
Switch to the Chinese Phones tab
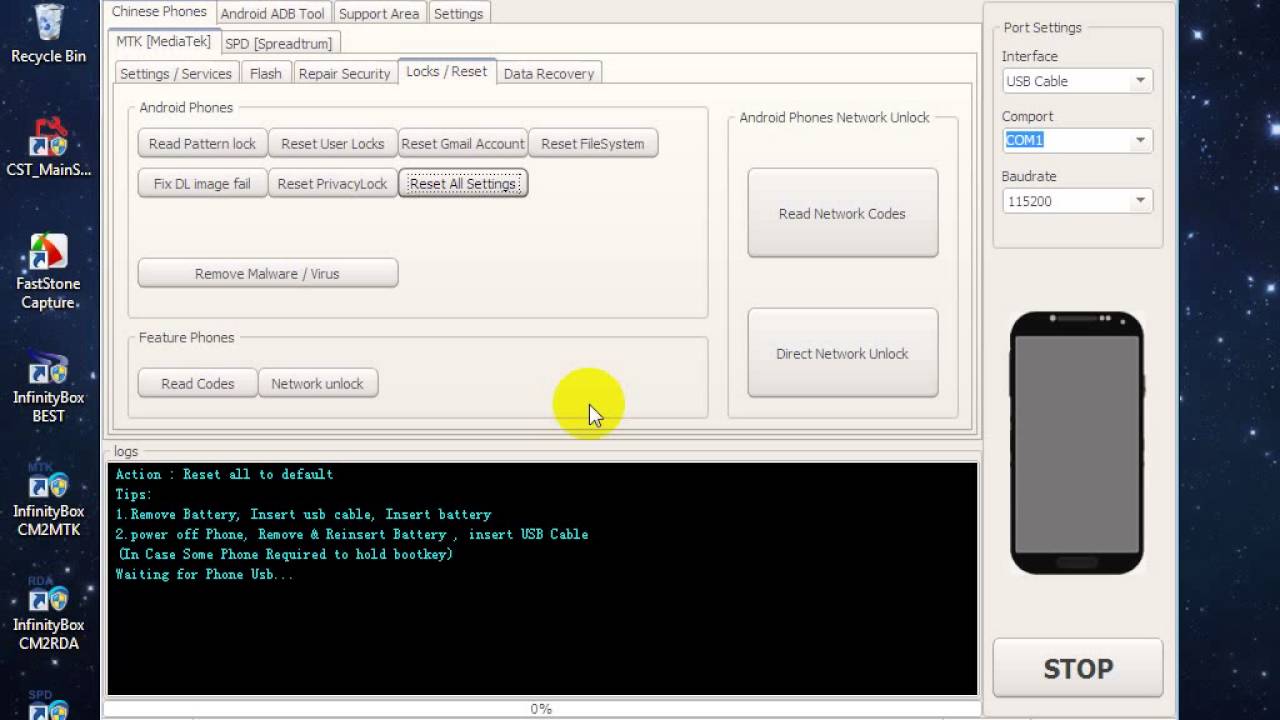(x=159, y=12)
